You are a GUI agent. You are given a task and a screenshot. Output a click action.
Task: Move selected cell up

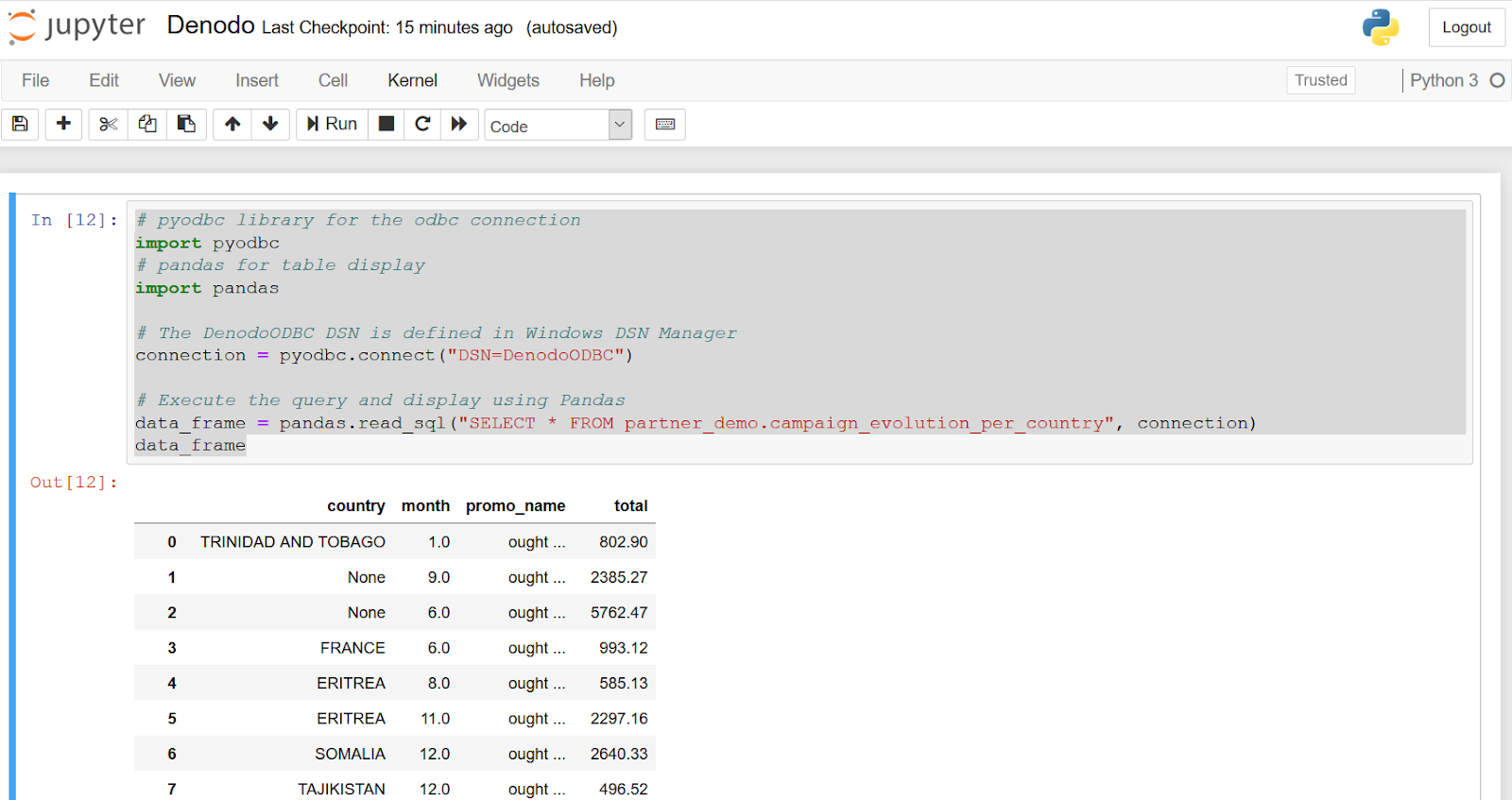[x=232, y=124]
